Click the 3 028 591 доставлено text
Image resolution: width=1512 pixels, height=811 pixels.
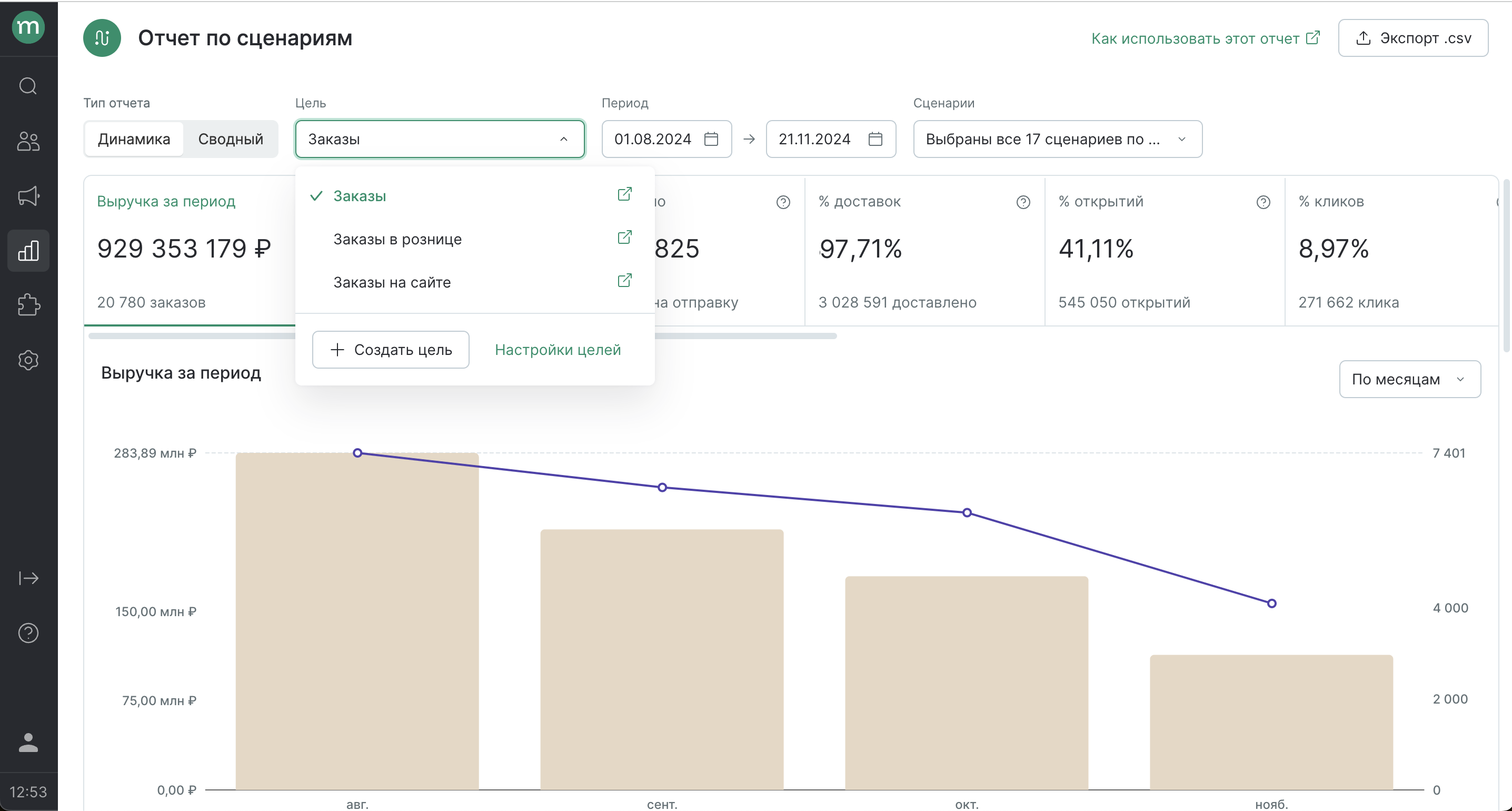tap(898, 302)
